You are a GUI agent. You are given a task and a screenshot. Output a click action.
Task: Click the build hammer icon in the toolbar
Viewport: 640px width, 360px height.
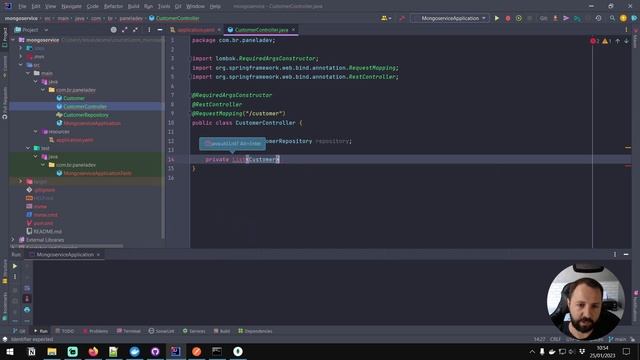[x=402, y=18]
